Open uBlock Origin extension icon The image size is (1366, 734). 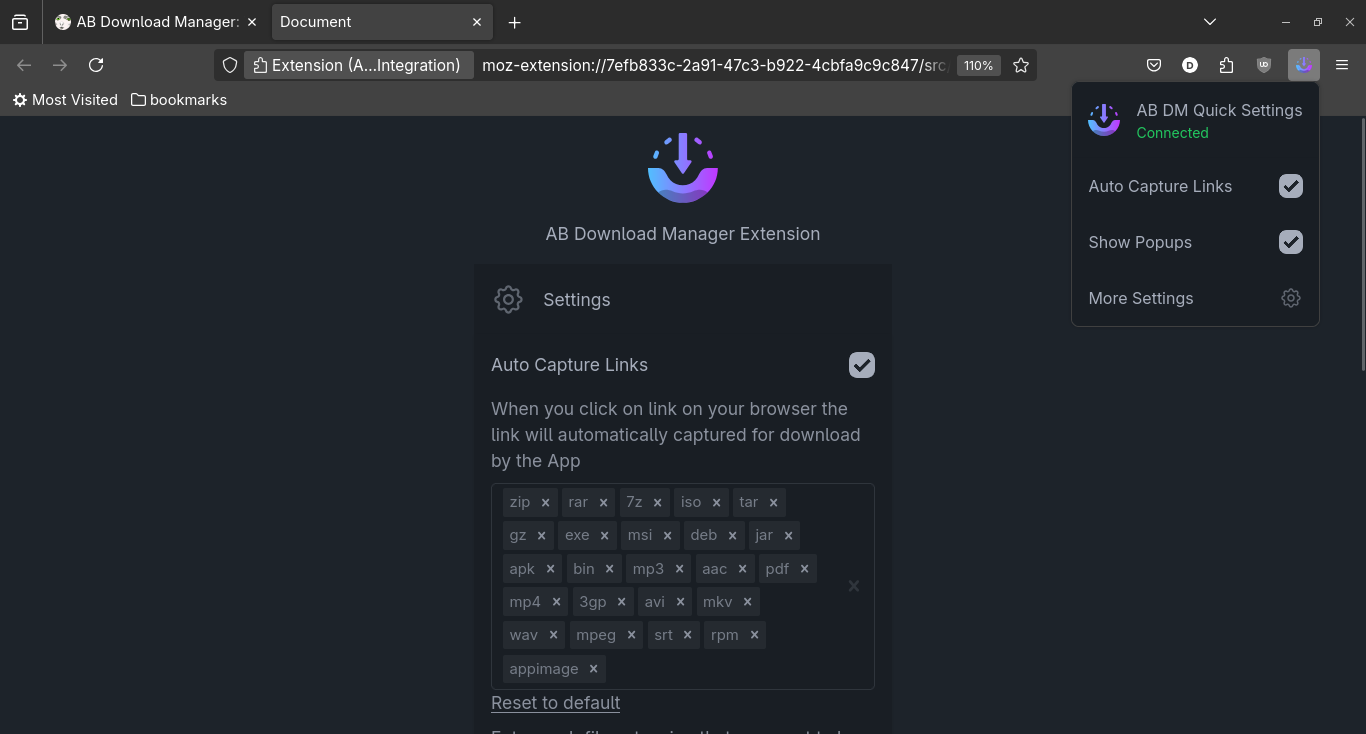click(x=1264, y=65)
